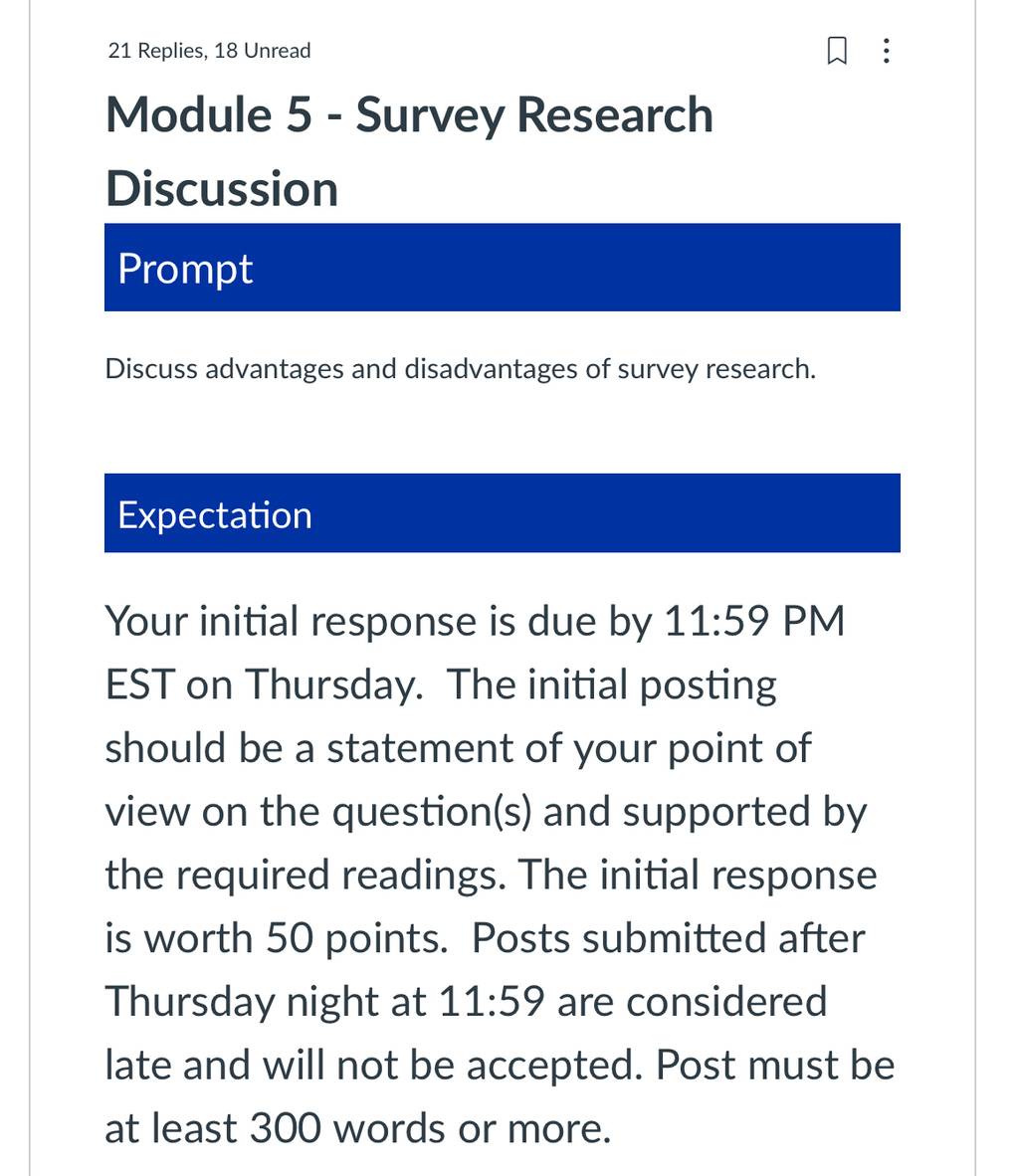The height and width of the screenshot is (1176, 1019).
Task: Click the phrase "required readings."
Action: 341,876
